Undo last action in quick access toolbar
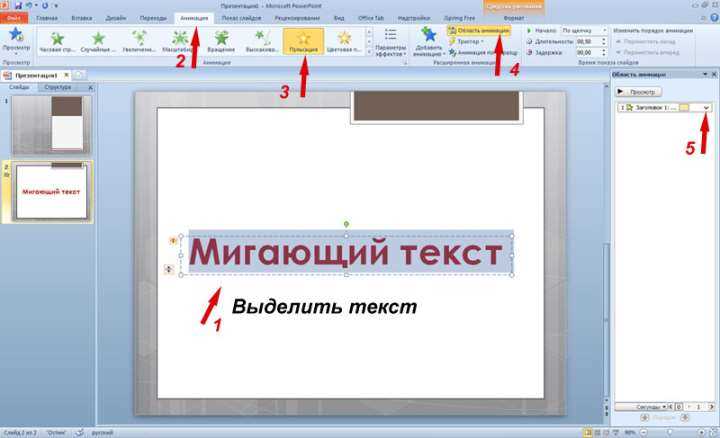The height and width of the screenshot is (438, 720). click(29, 6)
